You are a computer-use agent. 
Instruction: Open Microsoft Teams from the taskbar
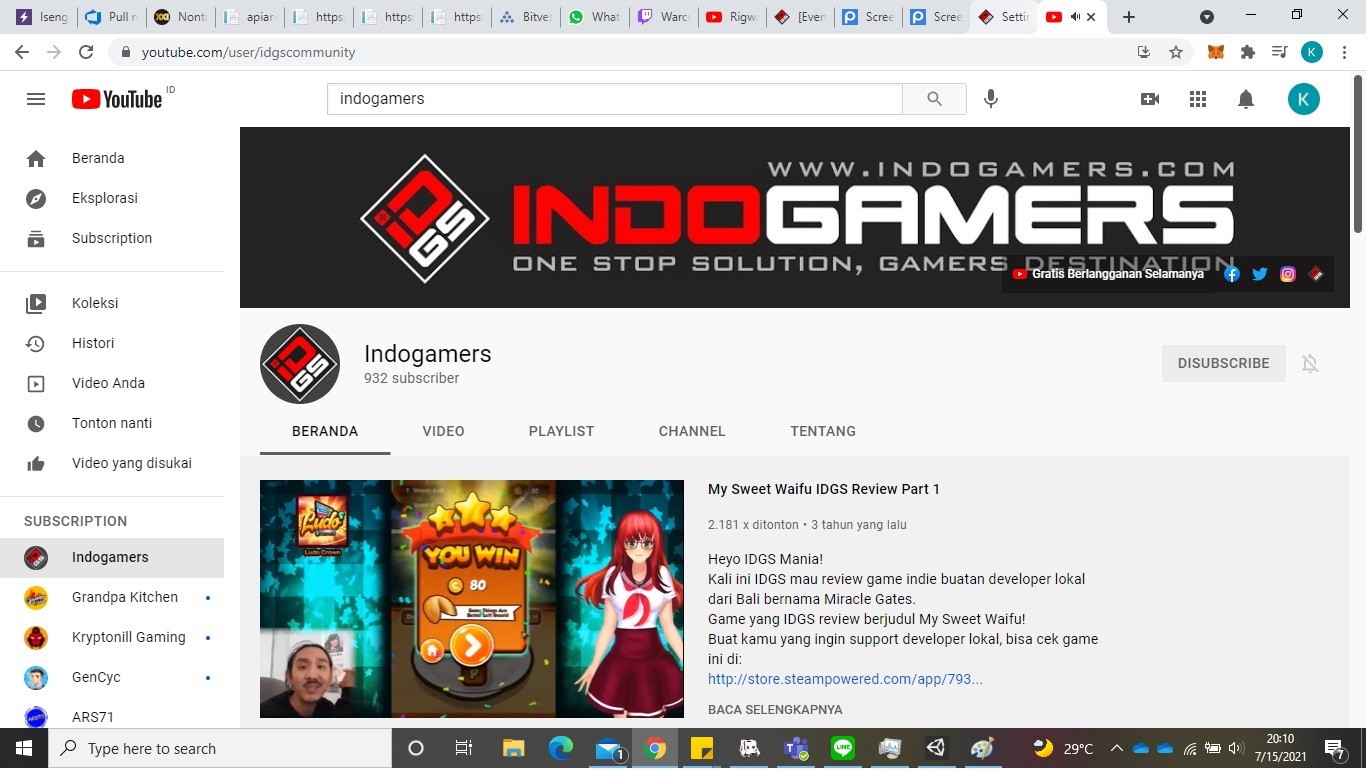797,748
